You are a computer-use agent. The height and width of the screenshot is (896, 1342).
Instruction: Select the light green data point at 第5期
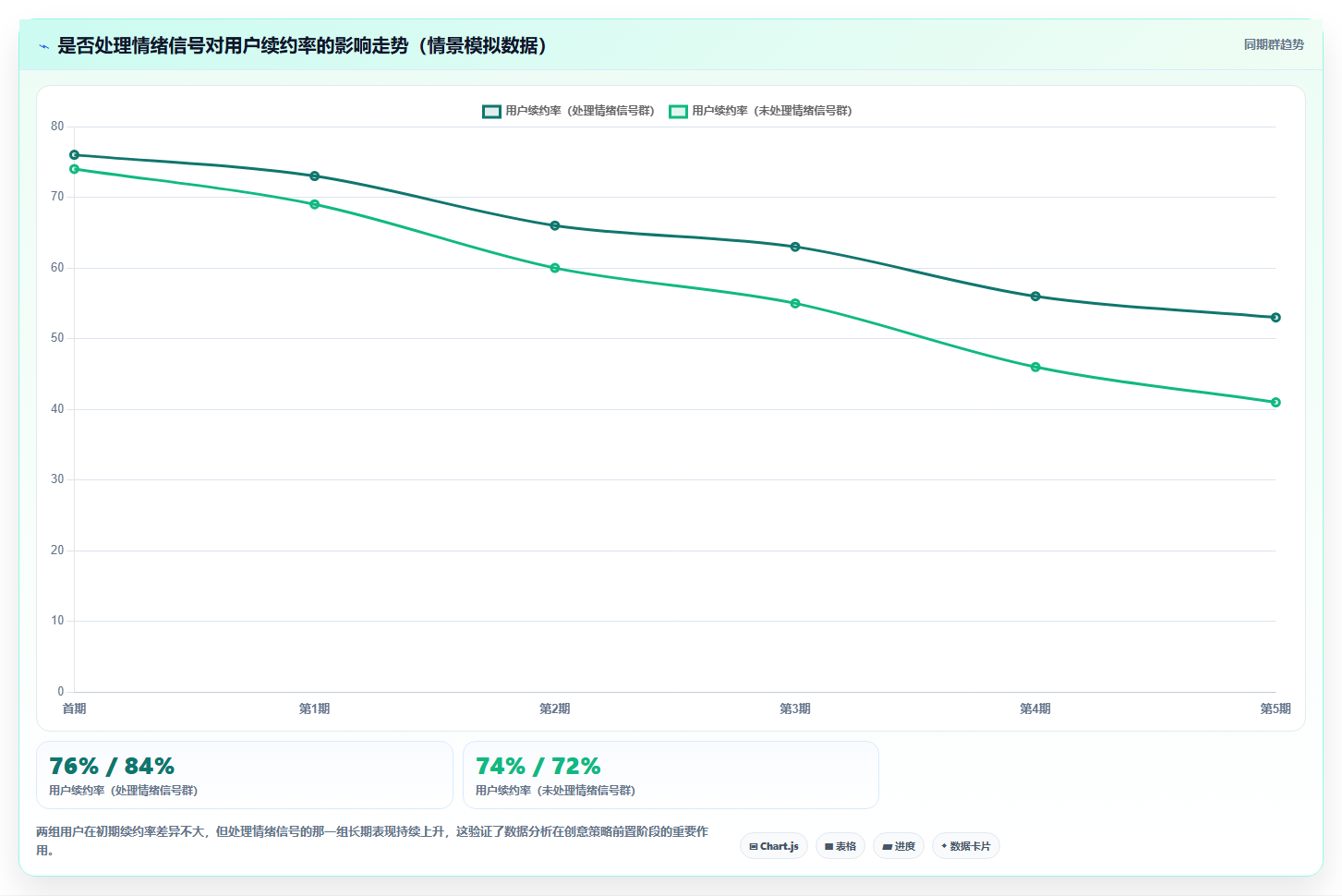click(1276, 403)
